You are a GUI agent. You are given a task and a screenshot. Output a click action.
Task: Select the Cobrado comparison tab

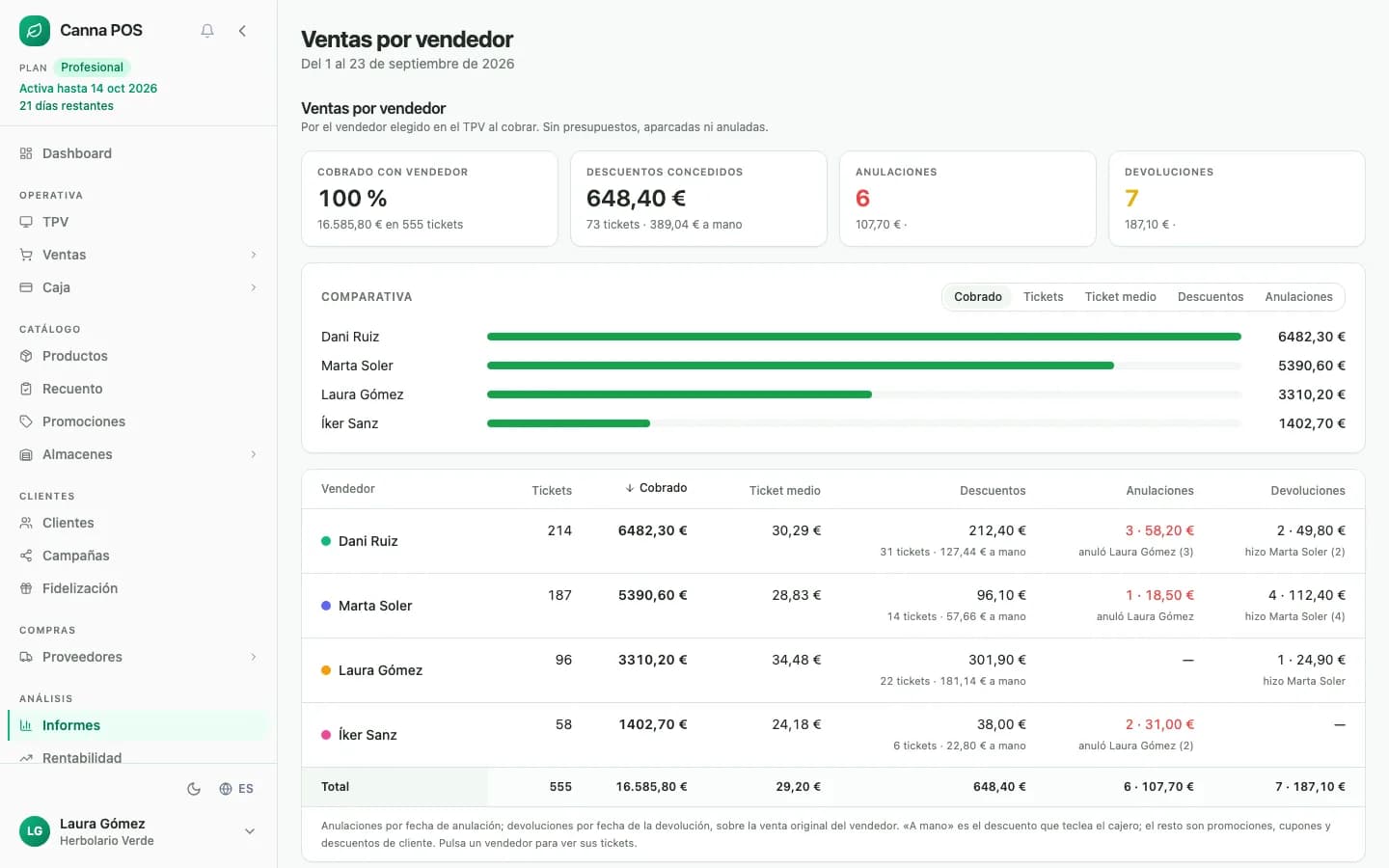click(x=978, y=297)
